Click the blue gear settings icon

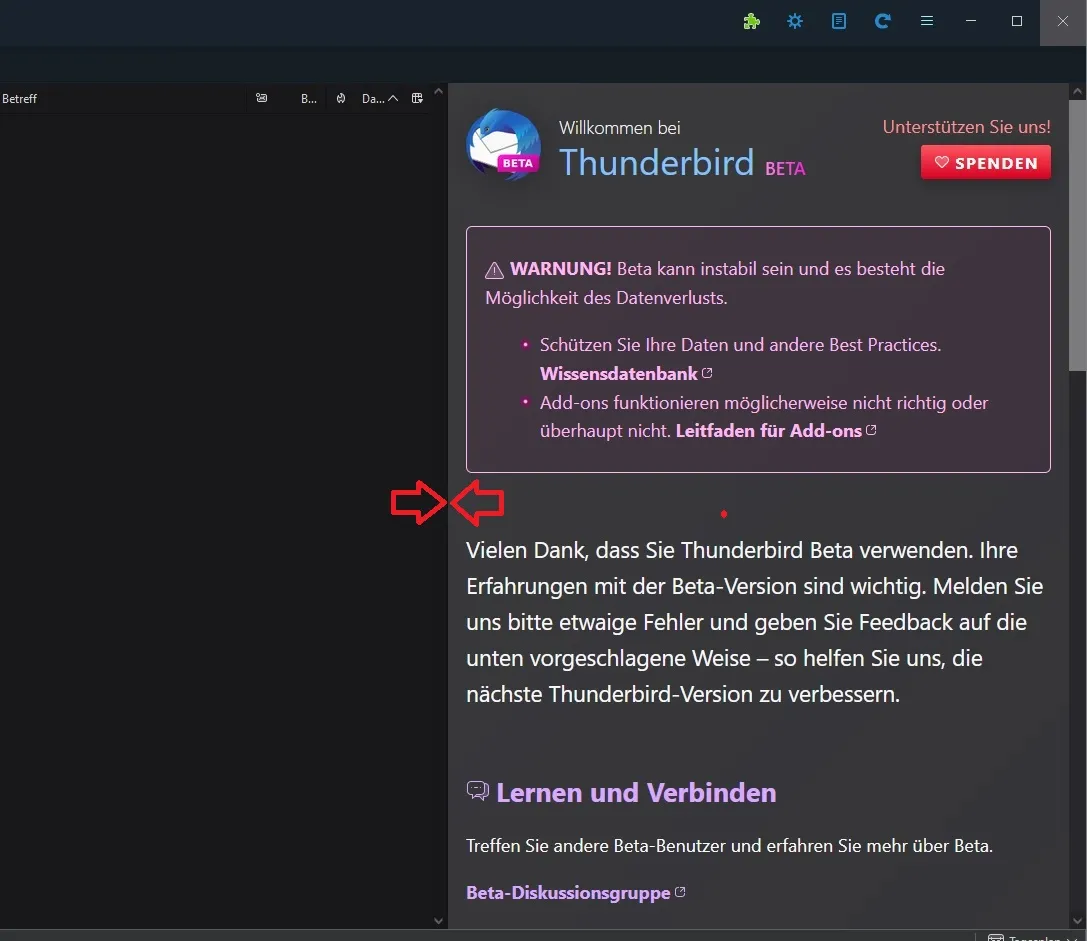point(795,21)
